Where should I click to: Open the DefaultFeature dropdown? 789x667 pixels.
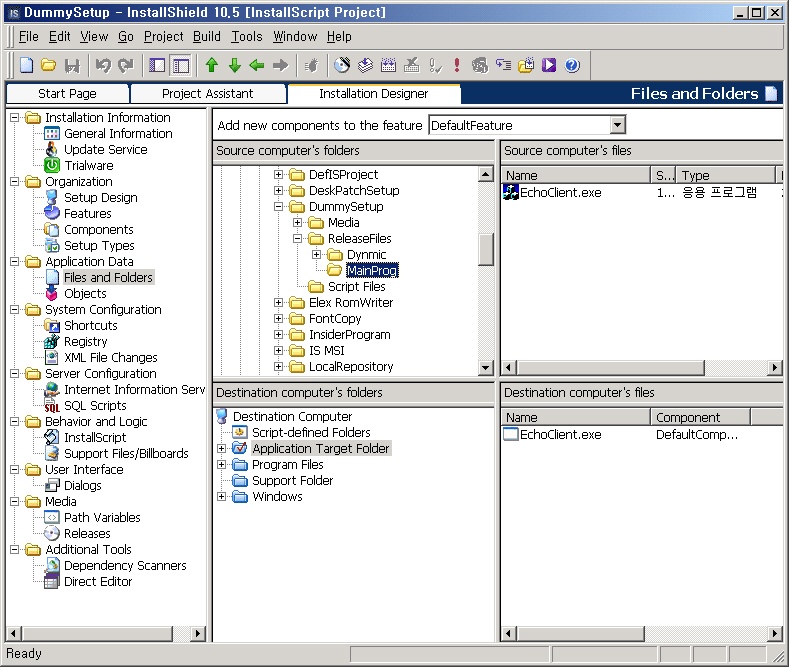point(618,125)
